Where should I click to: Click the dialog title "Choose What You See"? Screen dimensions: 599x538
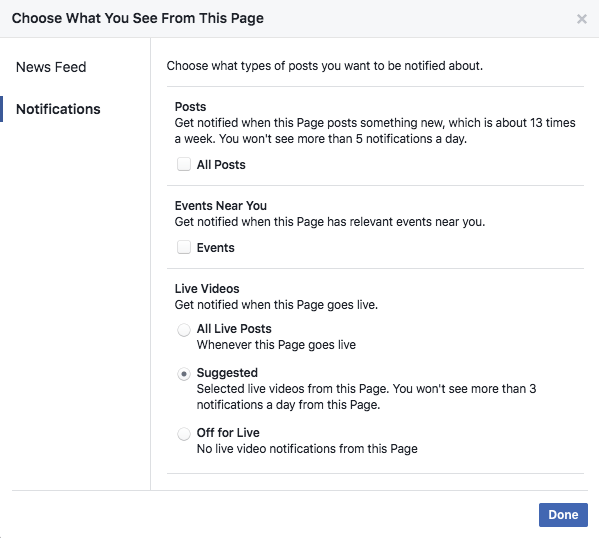[x=138, y=18]
